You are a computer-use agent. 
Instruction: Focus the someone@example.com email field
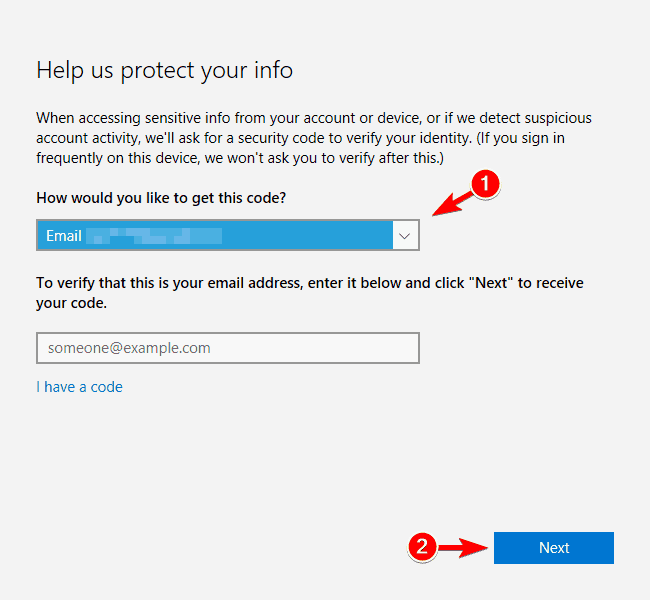[228, 348]
